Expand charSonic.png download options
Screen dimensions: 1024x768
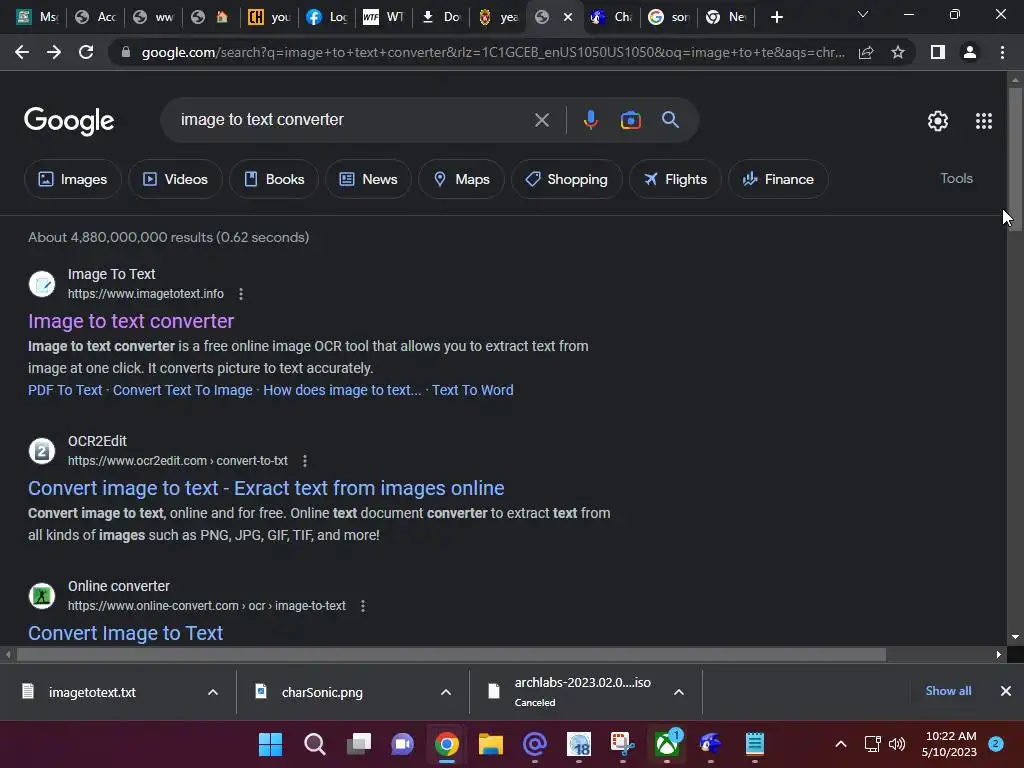[446, 692]
